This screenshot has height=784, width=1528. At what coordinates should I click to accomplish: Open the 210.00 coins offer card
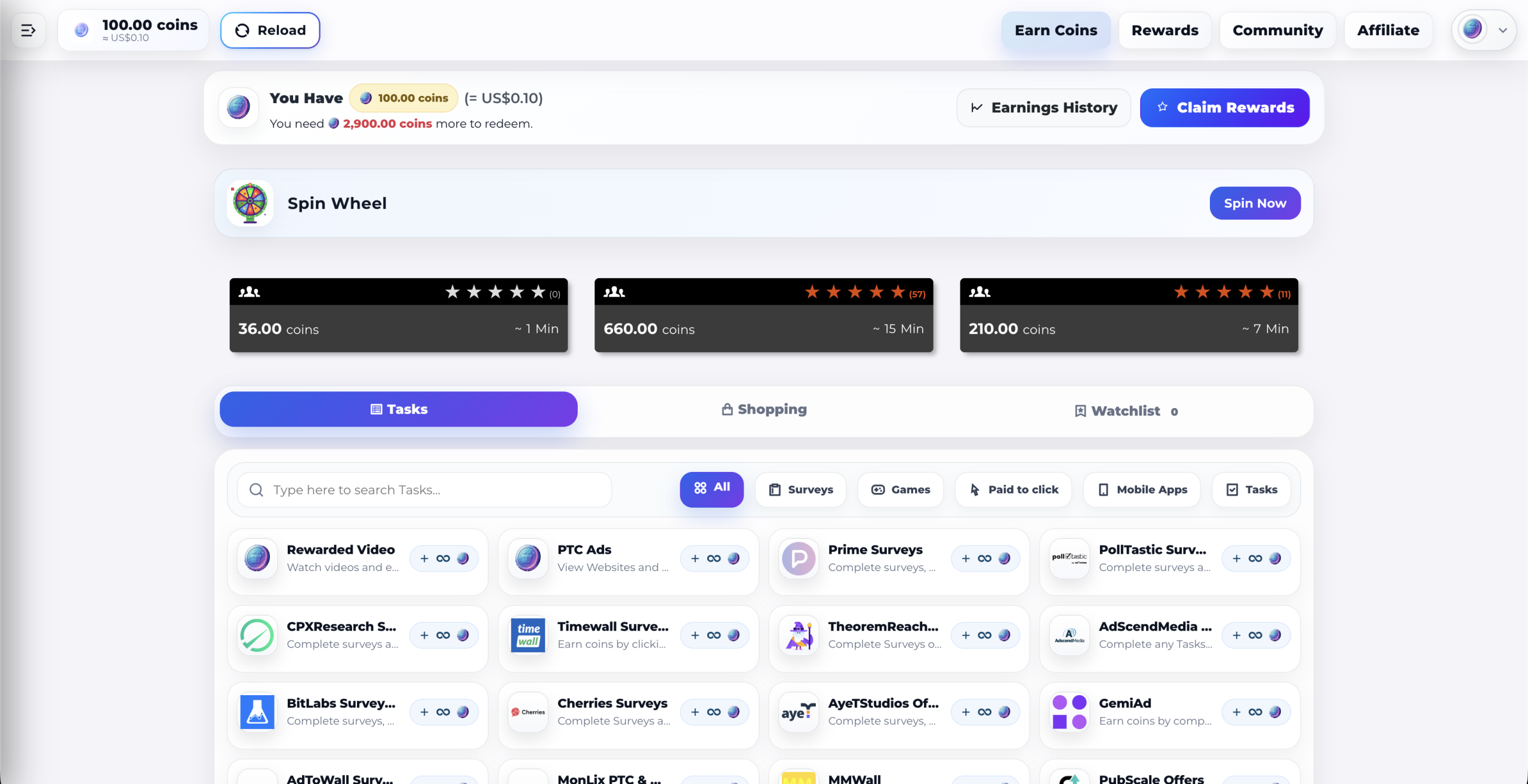[x=1129, y=315]
